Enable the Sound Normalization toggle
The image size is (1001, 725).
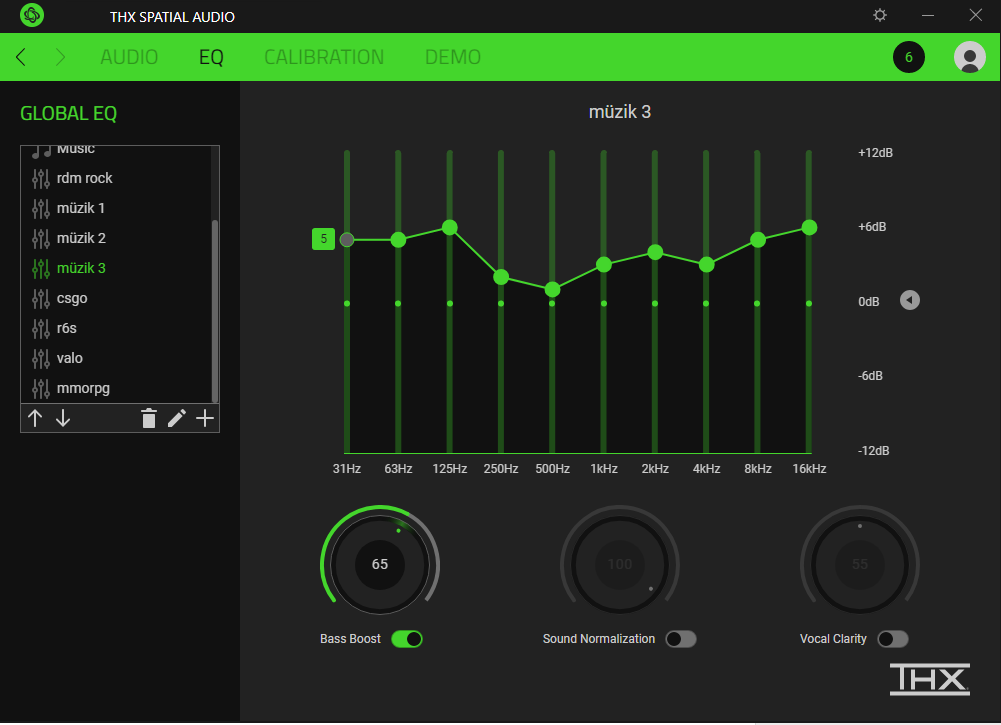pos(681,639)
